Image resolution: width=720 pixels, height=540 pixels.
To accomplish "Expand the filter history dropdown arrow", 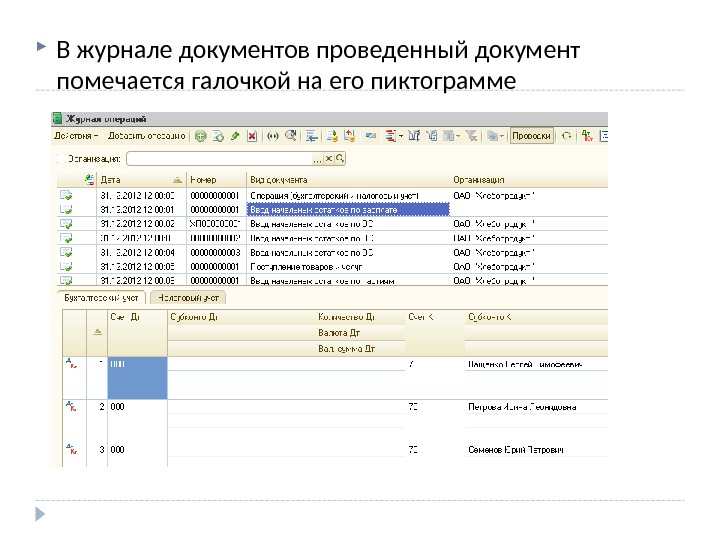I will coord(458,136).
